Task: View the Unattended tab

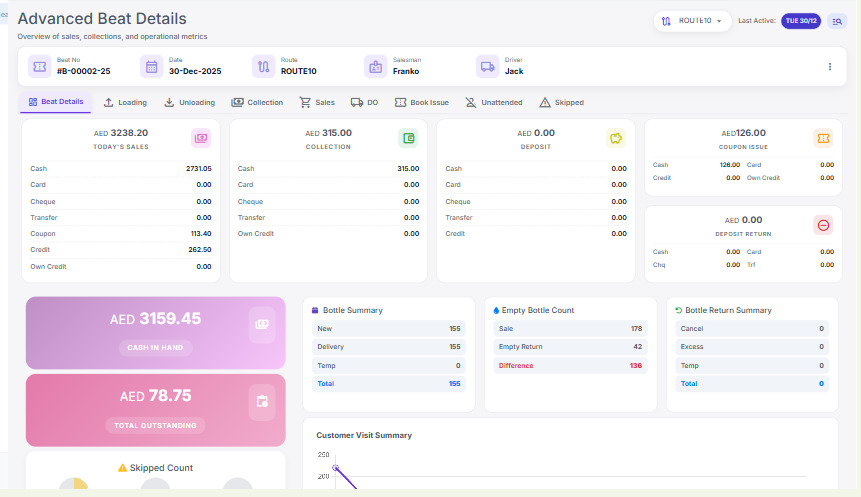Action: coord(494,102)
